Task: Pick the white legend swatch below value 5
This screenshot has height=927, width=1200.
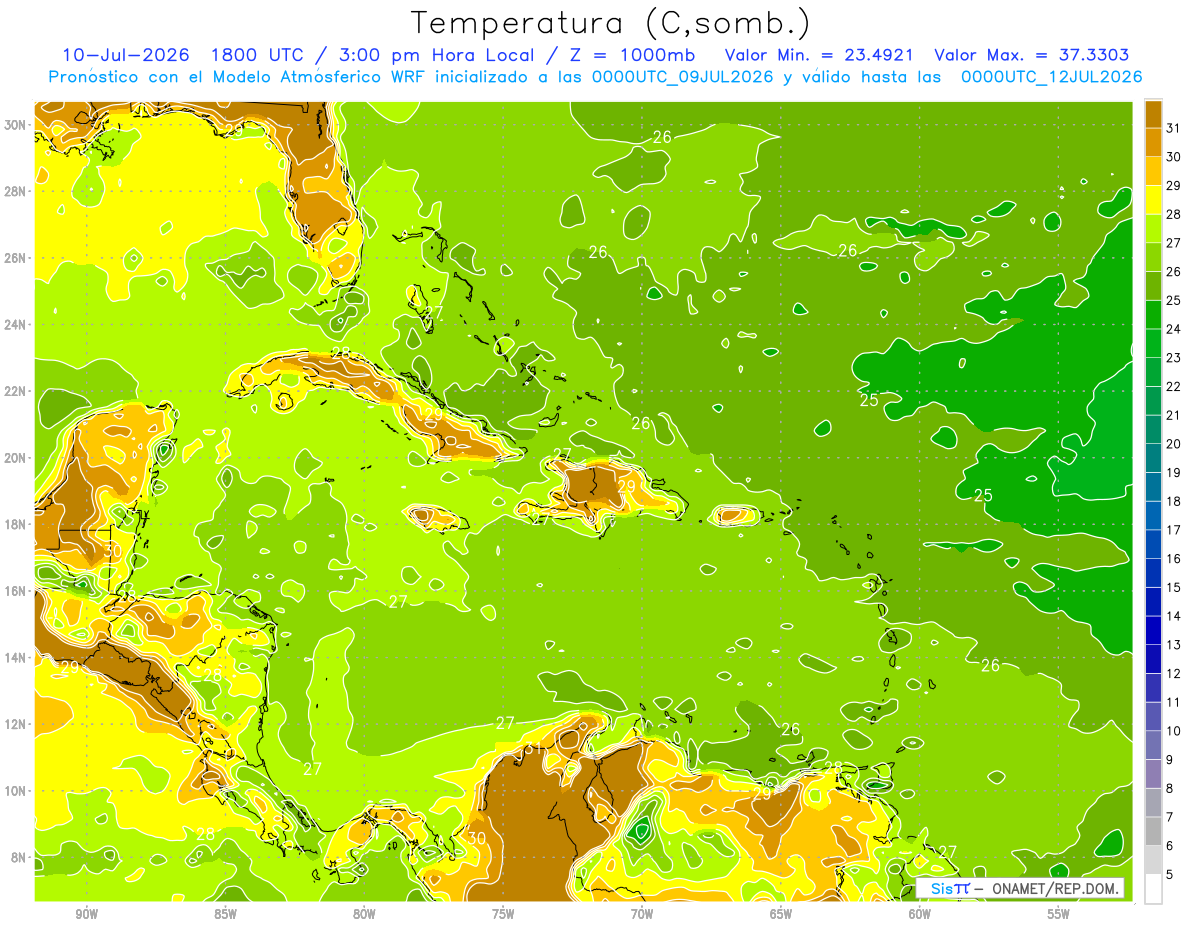Action: (x=1153, y=889)
